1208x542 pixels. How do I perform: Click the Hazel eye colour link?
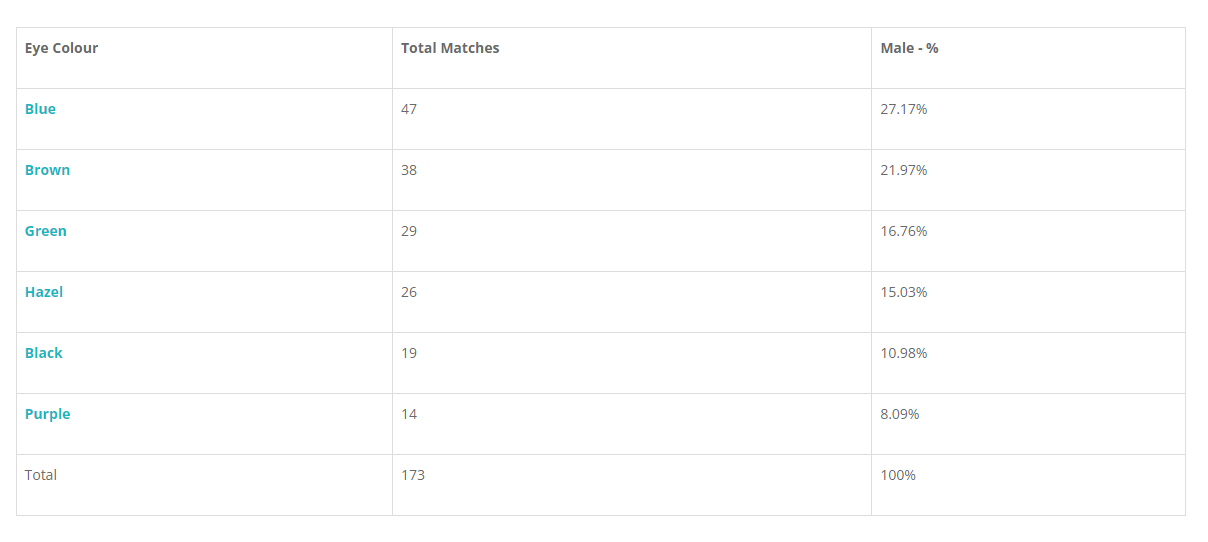pos(44,292)
